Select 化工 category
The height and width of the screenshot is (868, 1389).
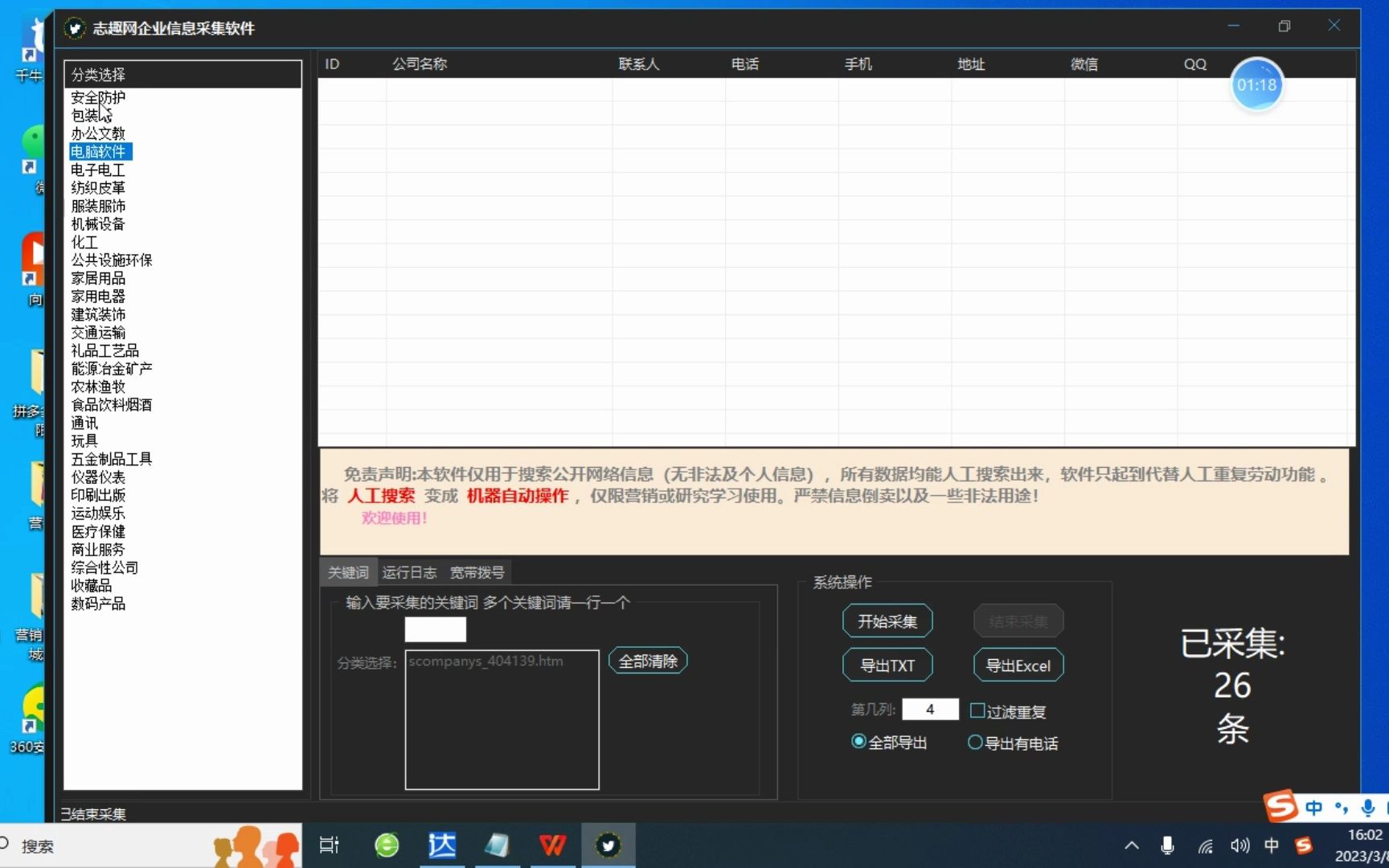tap(84, 242)
